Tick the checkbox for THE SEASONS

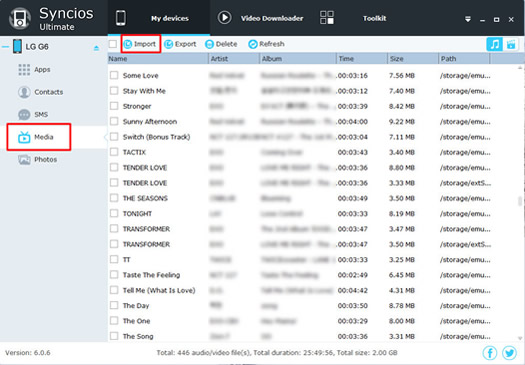pos(114,198)
